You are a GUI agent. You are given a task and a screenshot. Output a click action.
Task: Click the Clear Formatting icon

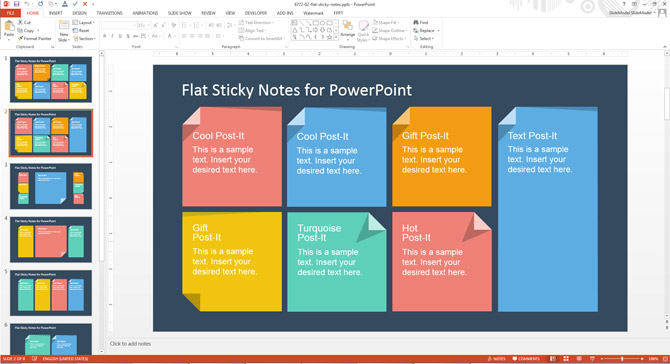tap(173, 26)
